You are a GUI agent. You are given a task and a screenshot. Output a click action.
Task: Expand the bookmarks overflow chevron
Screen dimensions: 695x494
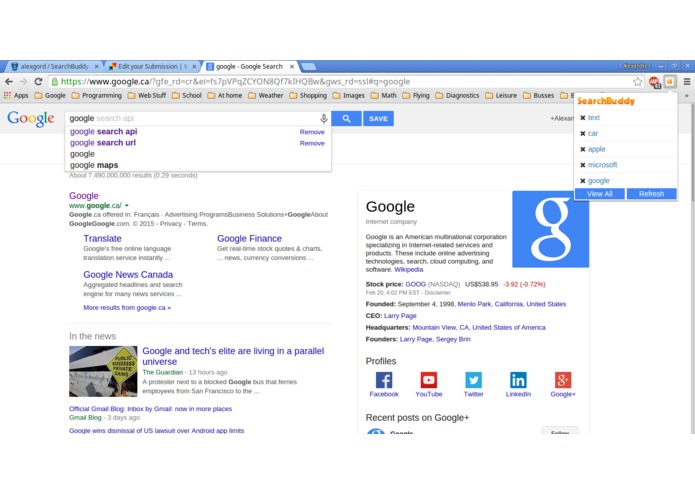click(x=687, y=95)
